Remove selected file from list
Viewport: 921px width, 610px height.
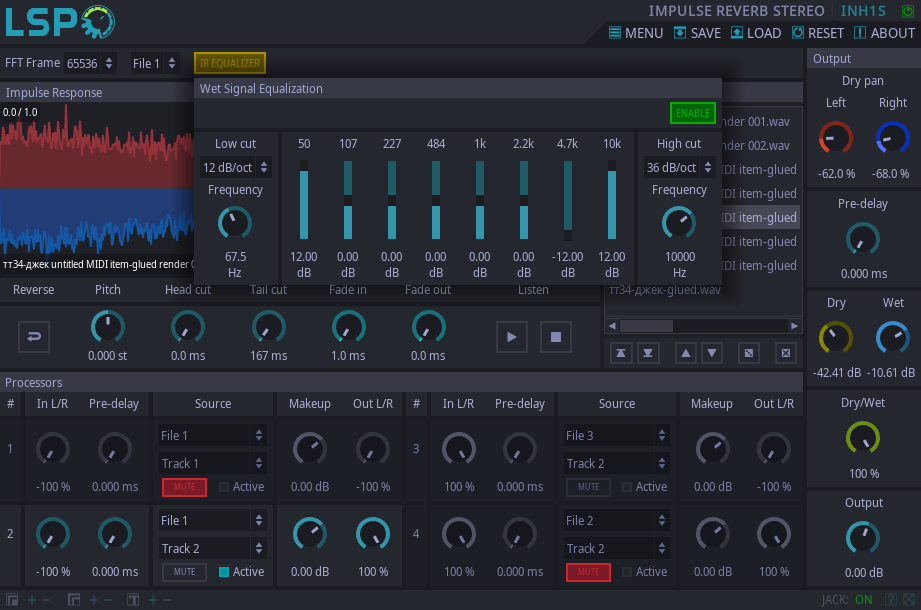click(749, 353)
